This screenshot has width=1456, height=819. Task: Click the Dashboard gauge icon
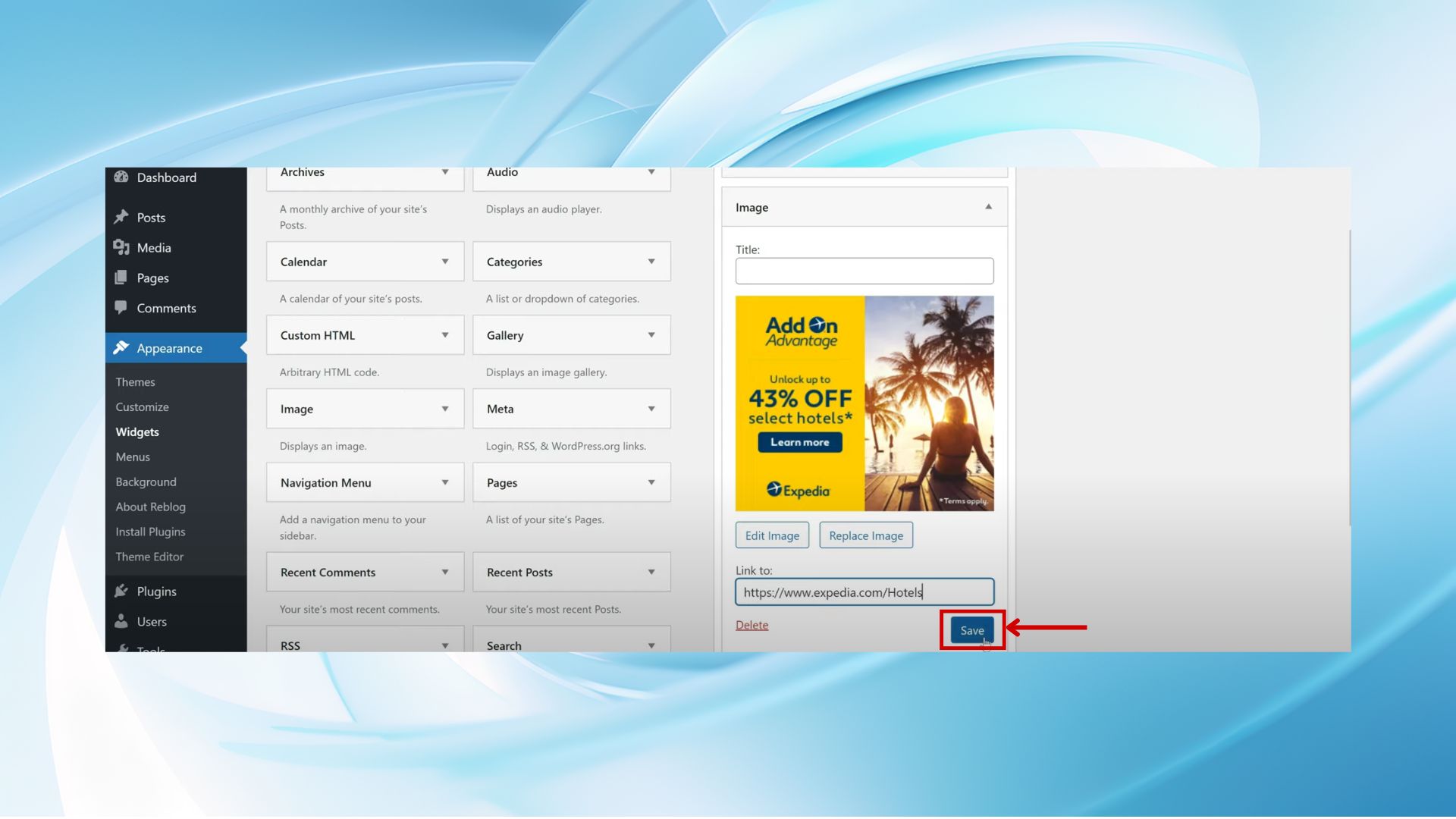[121, 177]
